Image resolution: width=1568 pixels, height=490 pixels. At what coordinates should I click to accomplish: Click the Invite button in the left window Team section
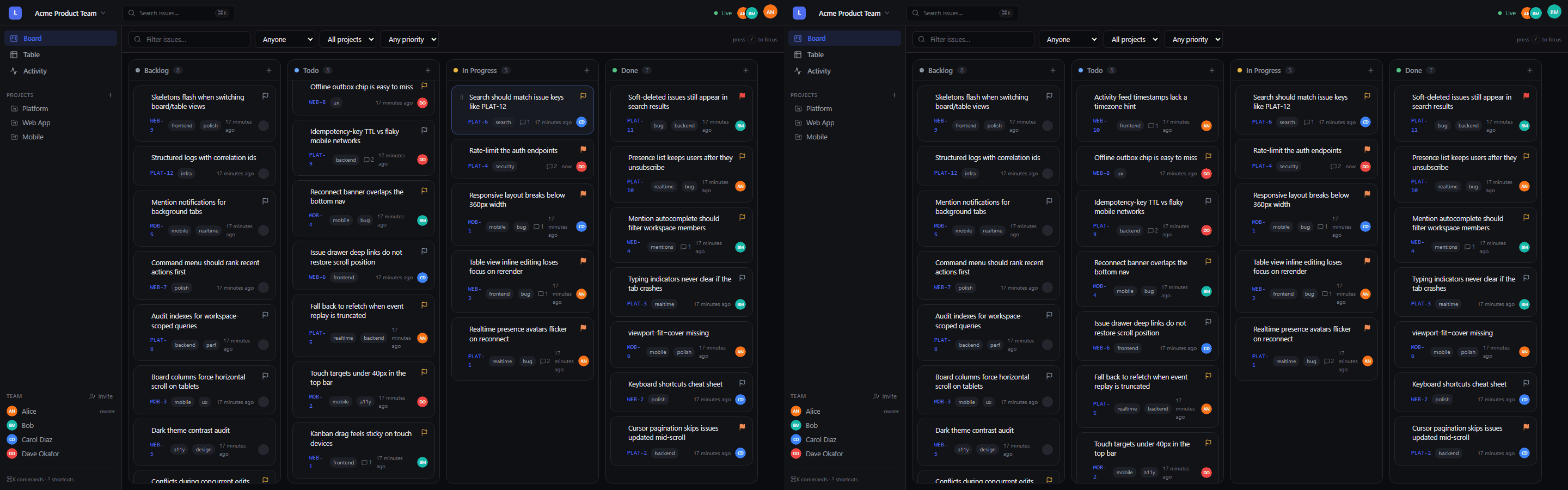point(101,396)
